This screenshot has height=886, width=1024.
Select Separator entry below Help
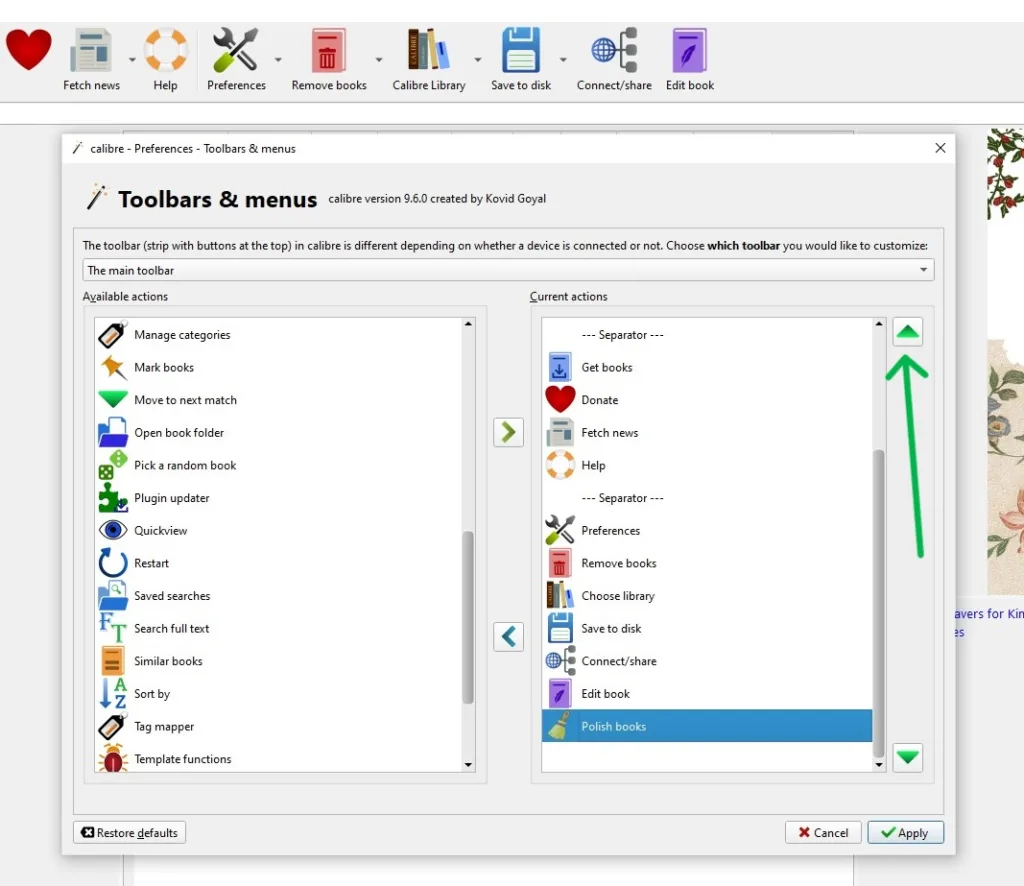(x=707, y=498)
